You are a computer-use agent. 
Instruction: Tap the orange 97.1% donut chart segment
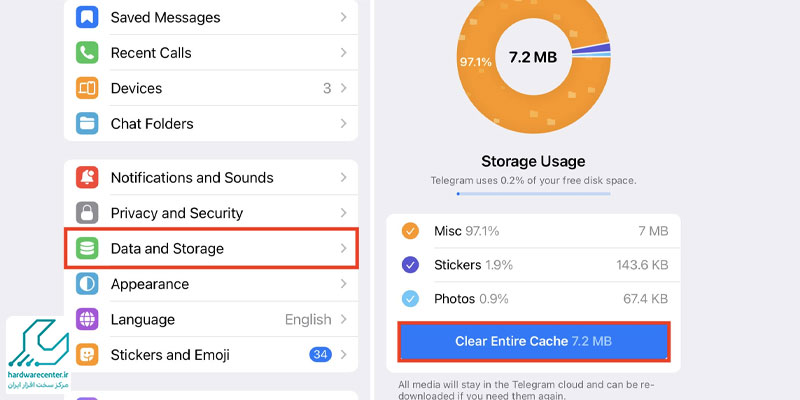coord(476,62)
